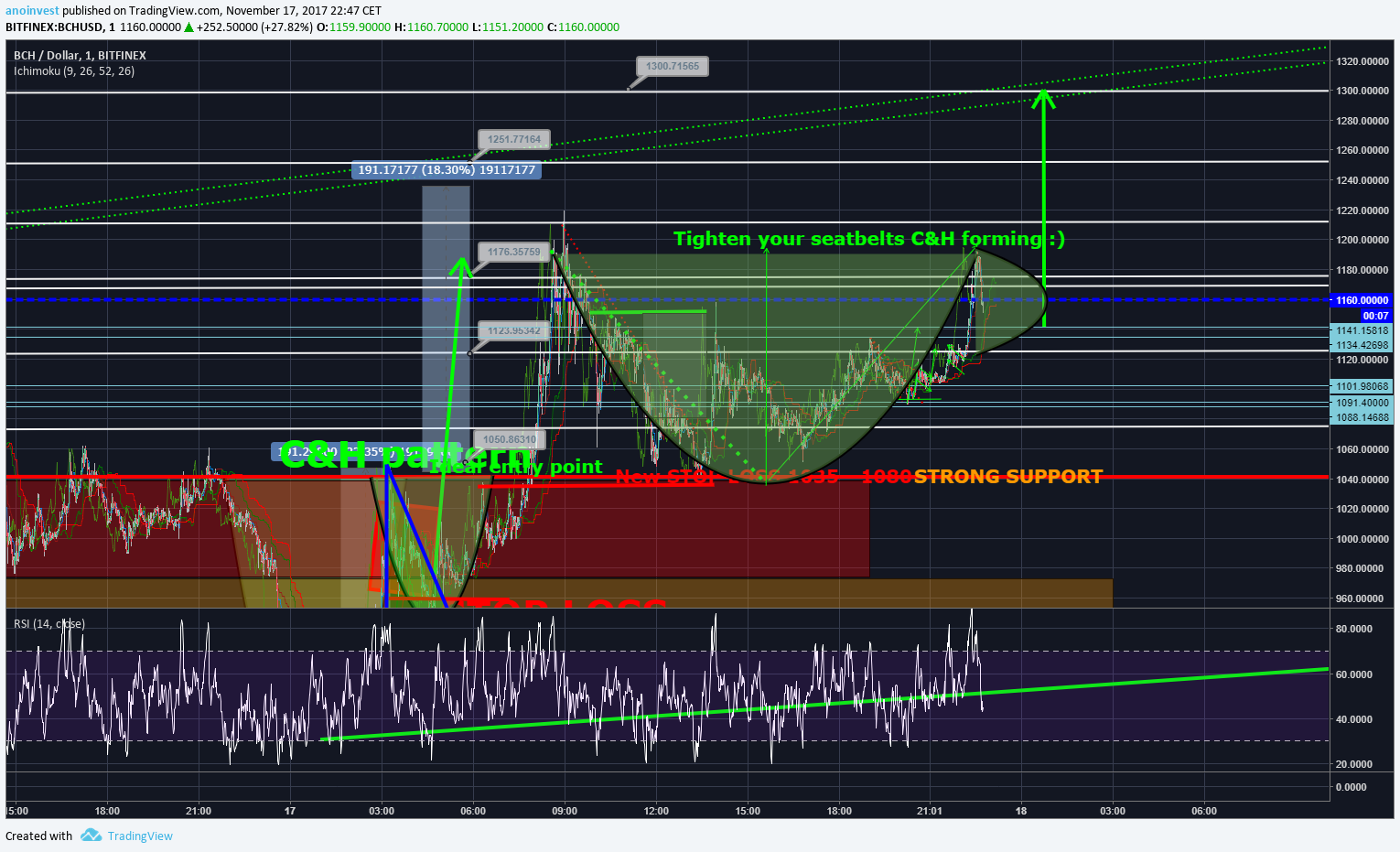This screenshot has height=852, width=1400.
Task: Select the 1251.77164 price callout label
Action: 514,139
